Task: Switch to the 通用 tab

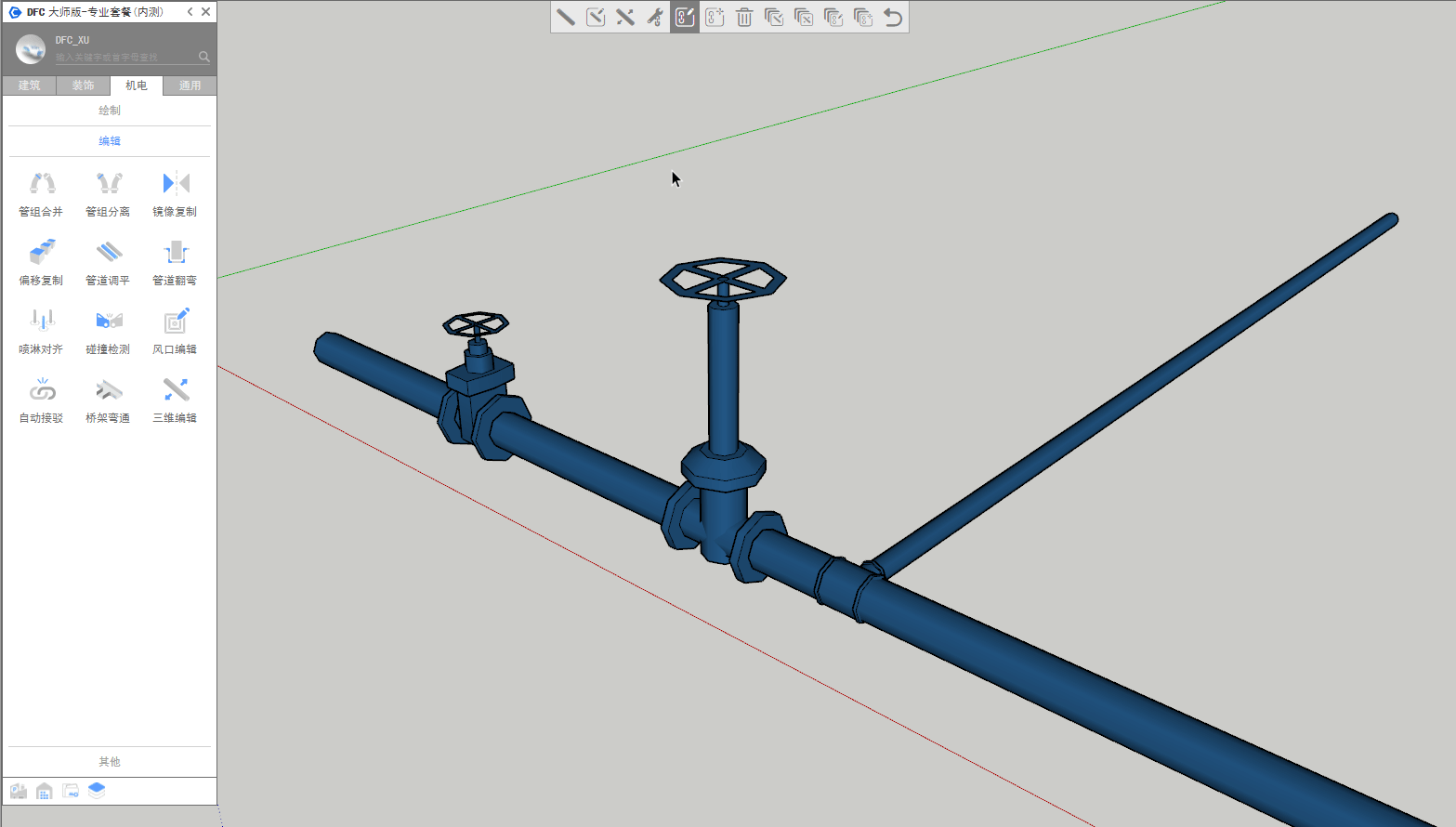Action: coord(190,85)
